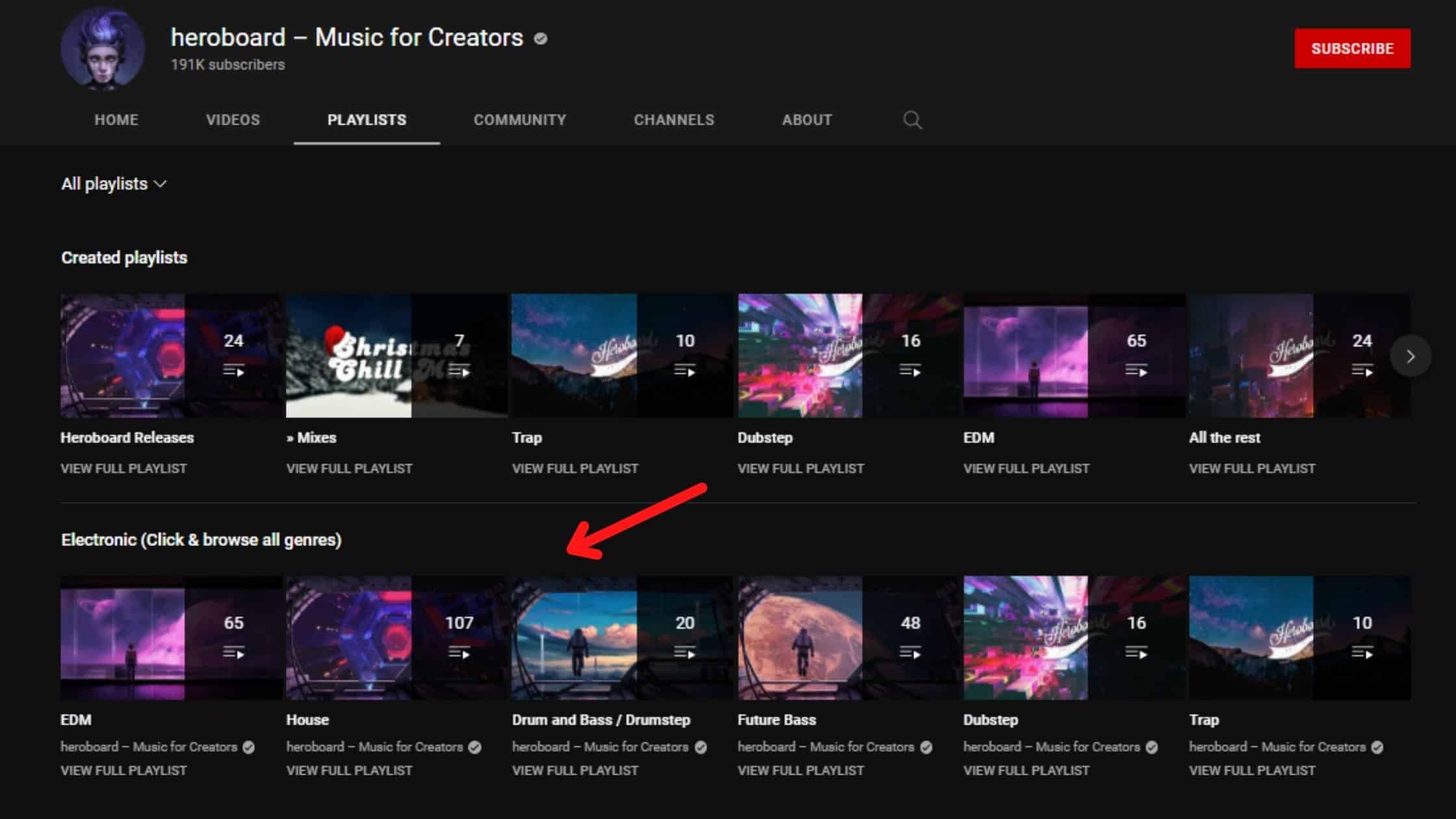Viewport: 1456px width, 819px height.
Task: Click the channel search magnifier icon
Action: (912, 120)
